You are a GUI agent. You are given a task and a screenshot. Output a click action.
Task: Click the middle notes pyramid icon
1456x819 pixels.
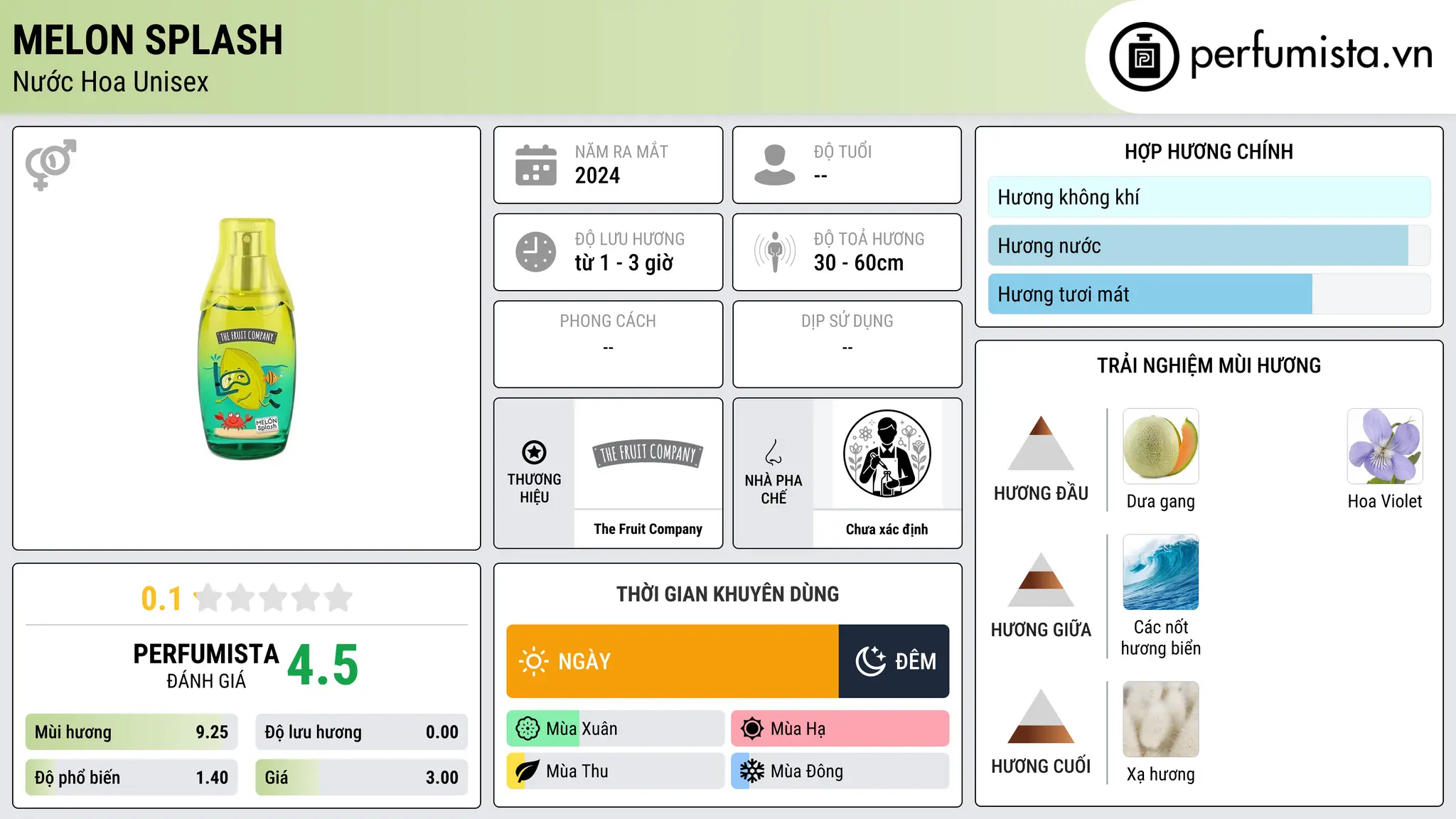point(1041,579)
